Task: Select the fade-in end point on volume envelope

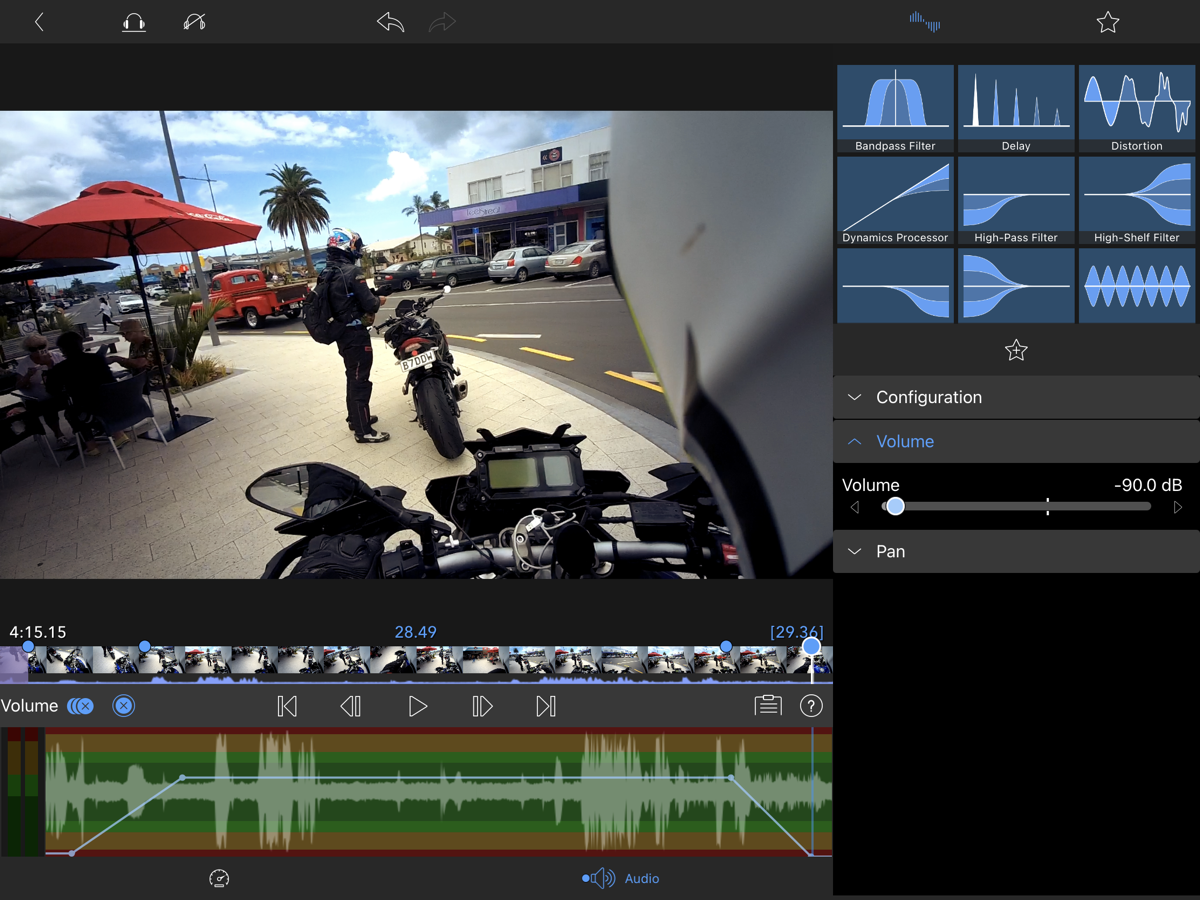Action: [x=182, y=777]
